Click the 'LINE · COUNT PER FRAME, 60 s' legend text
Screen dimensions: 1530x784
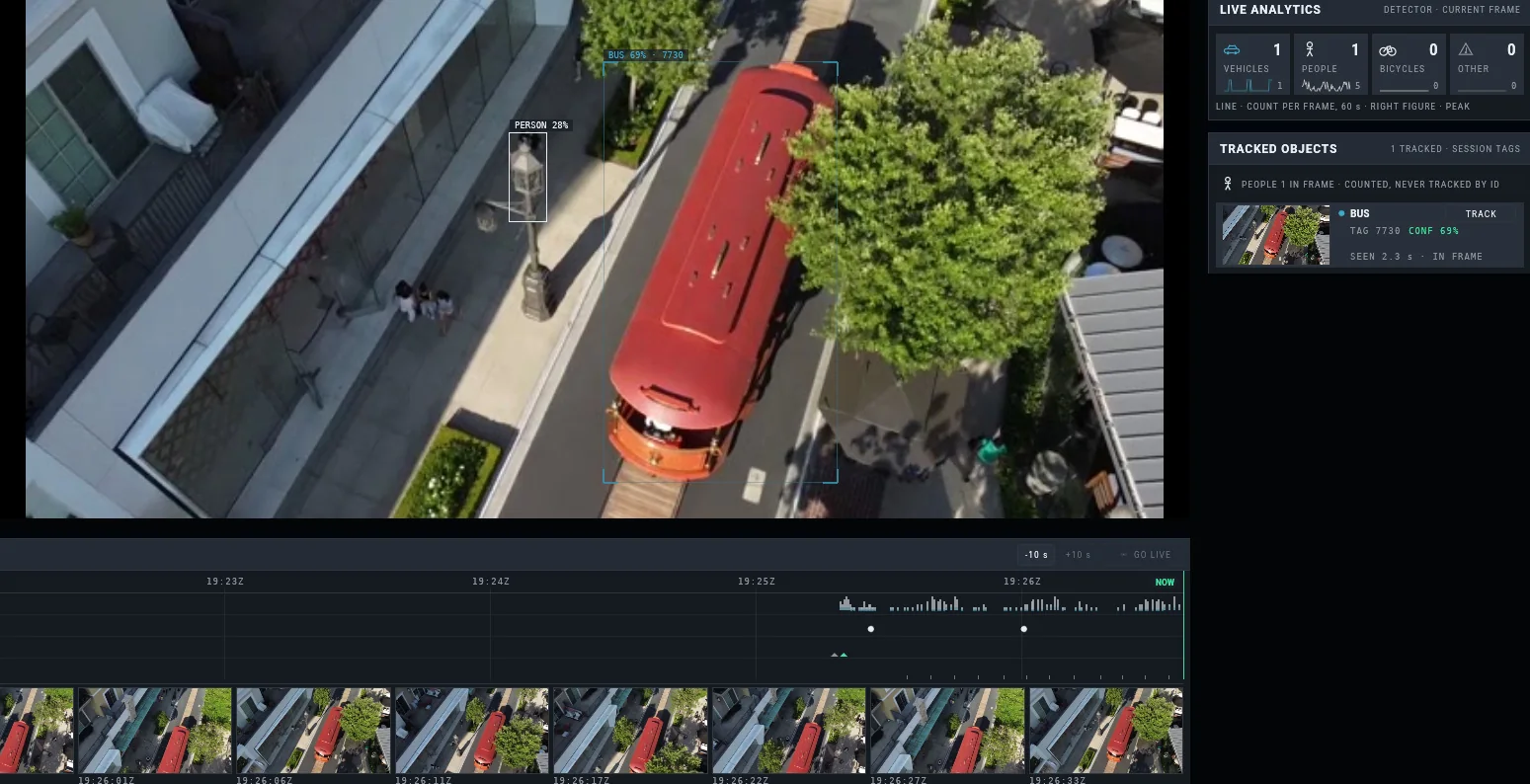1288,107
